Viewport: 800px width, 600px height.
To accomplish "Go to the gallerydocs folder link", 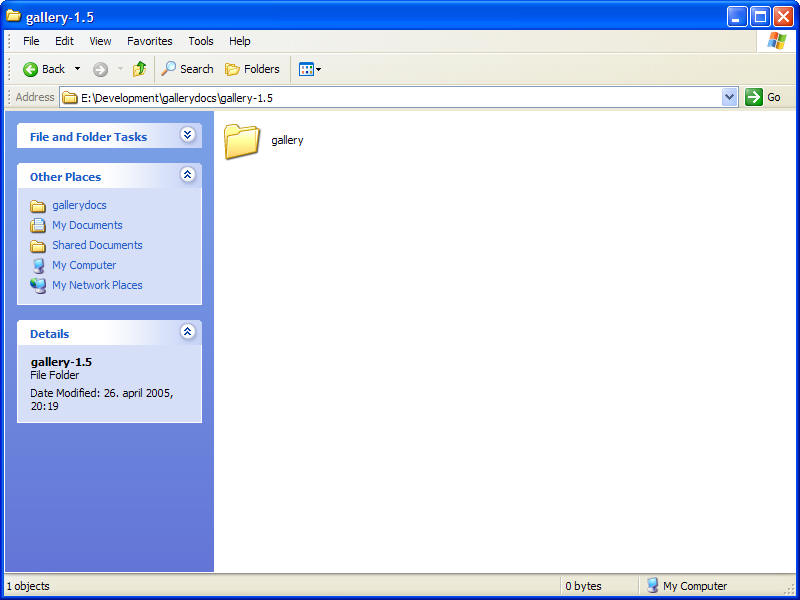I will pyautogui.click(x=79, y=205).
